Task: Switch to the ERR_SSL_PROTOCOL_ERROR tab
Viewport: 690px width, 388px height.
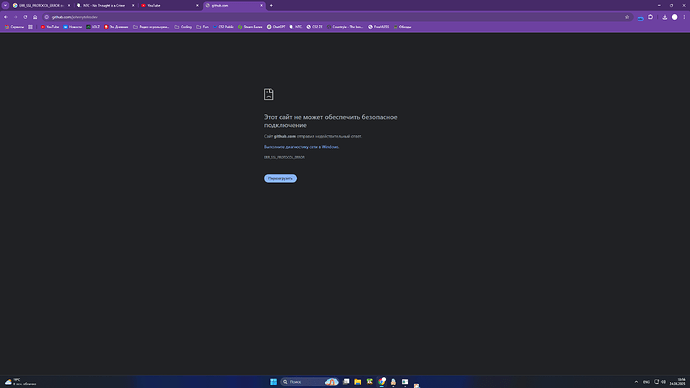Action: pyautogui.click(x=41, y=5)
